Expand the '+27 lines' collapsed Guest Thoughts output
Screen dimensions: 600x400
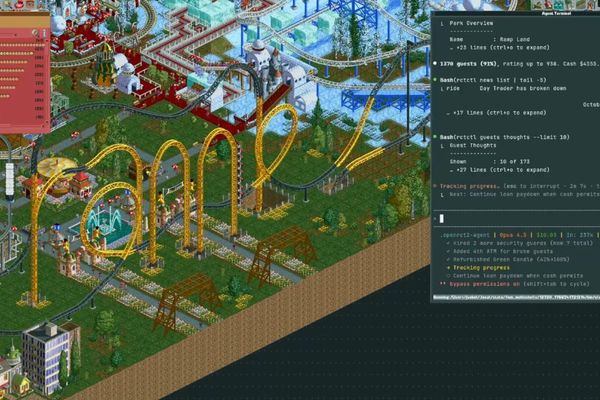(x=499, y=170)
